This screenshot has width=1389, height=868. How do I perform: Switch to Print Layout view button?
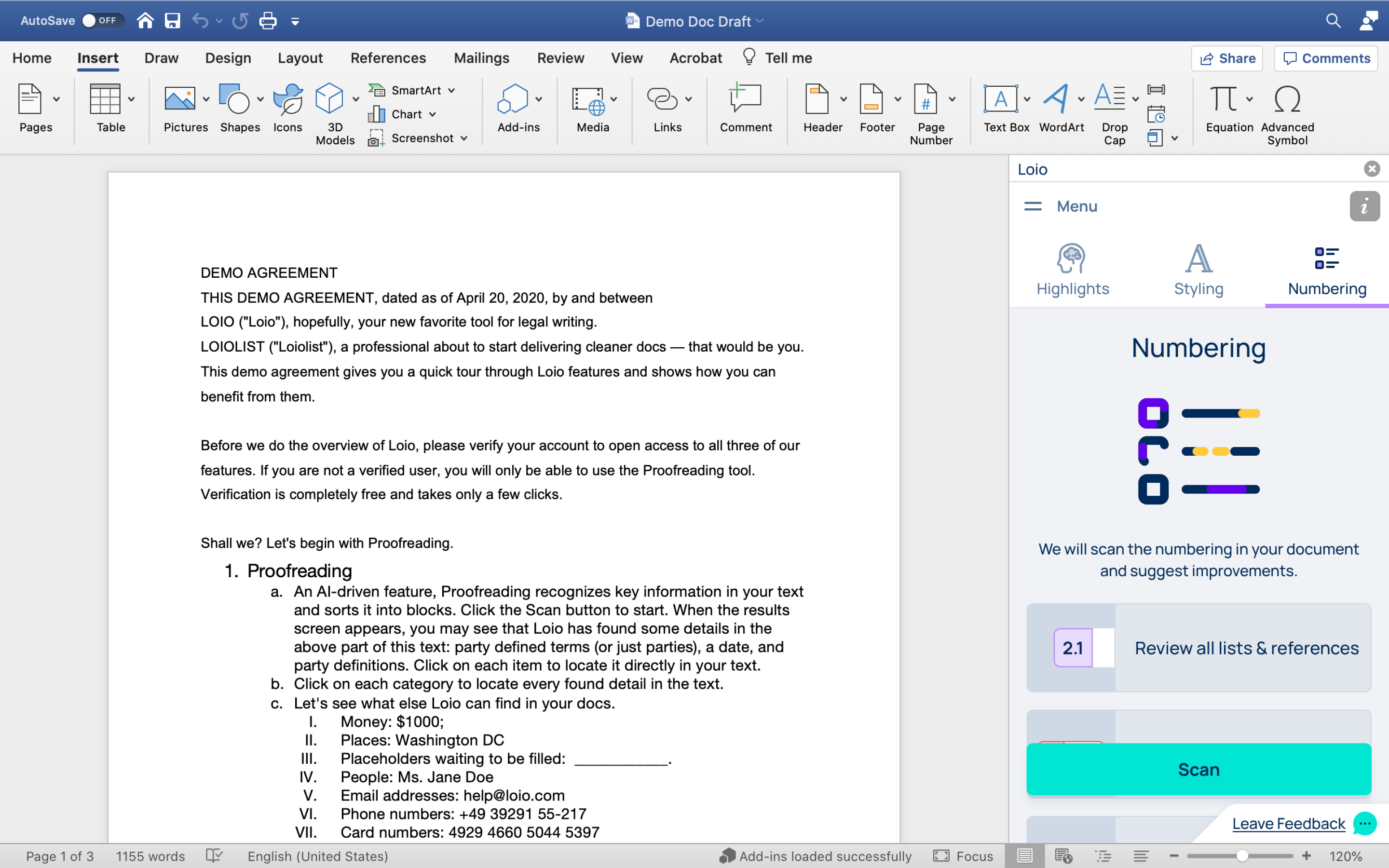pos(1024,856)
